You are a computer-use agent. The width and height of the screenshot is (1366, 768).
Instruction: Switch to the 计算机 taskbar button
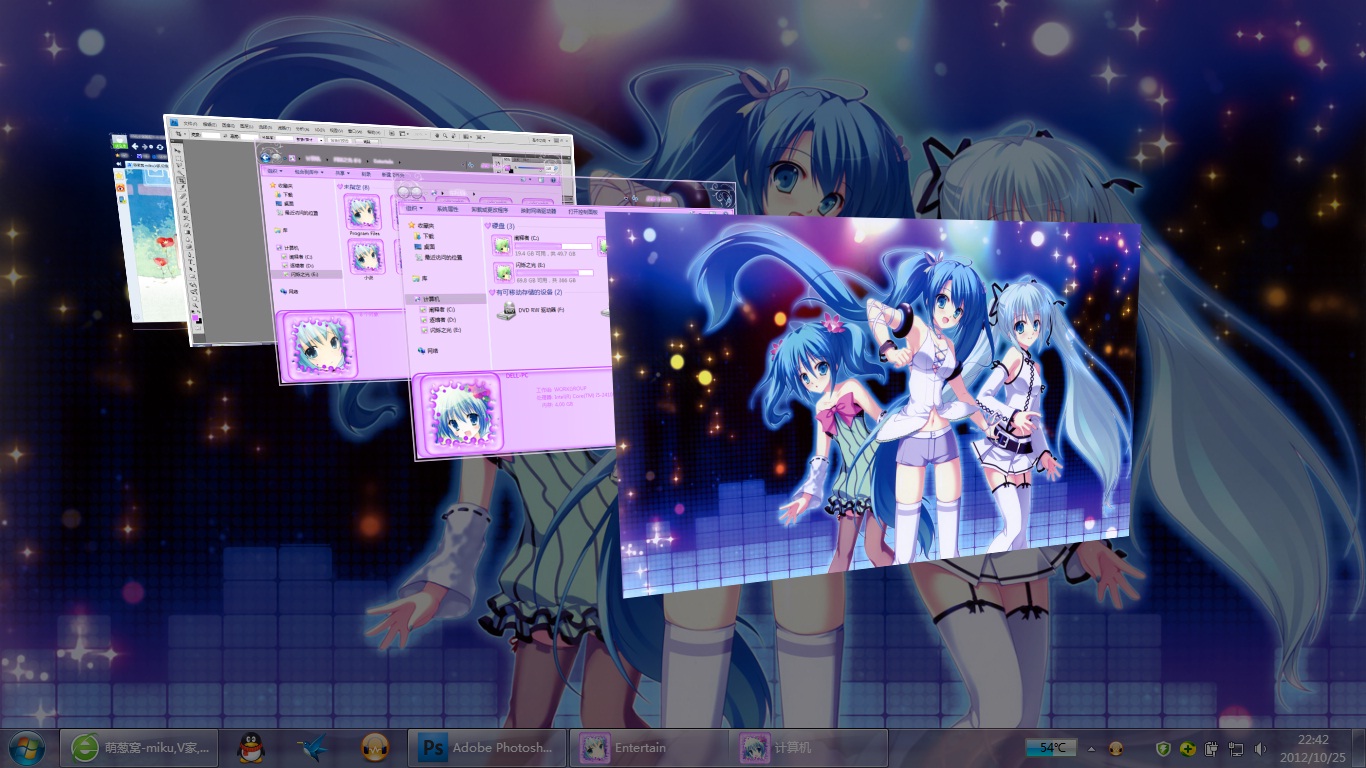809,747
